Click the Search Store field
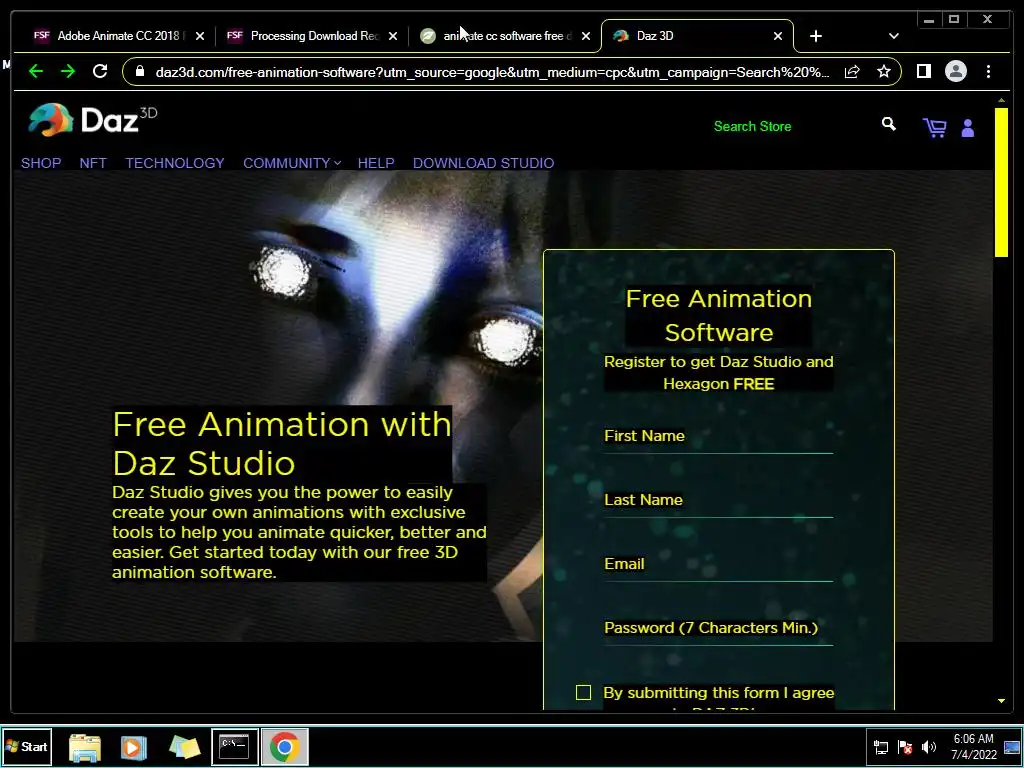 point(752,126)
